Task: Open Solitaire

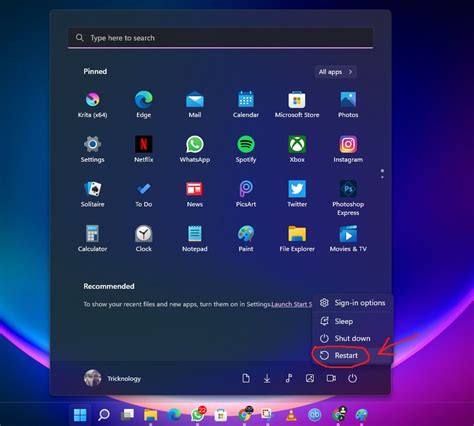Action: pyautogui.click(x=92, y=194)
